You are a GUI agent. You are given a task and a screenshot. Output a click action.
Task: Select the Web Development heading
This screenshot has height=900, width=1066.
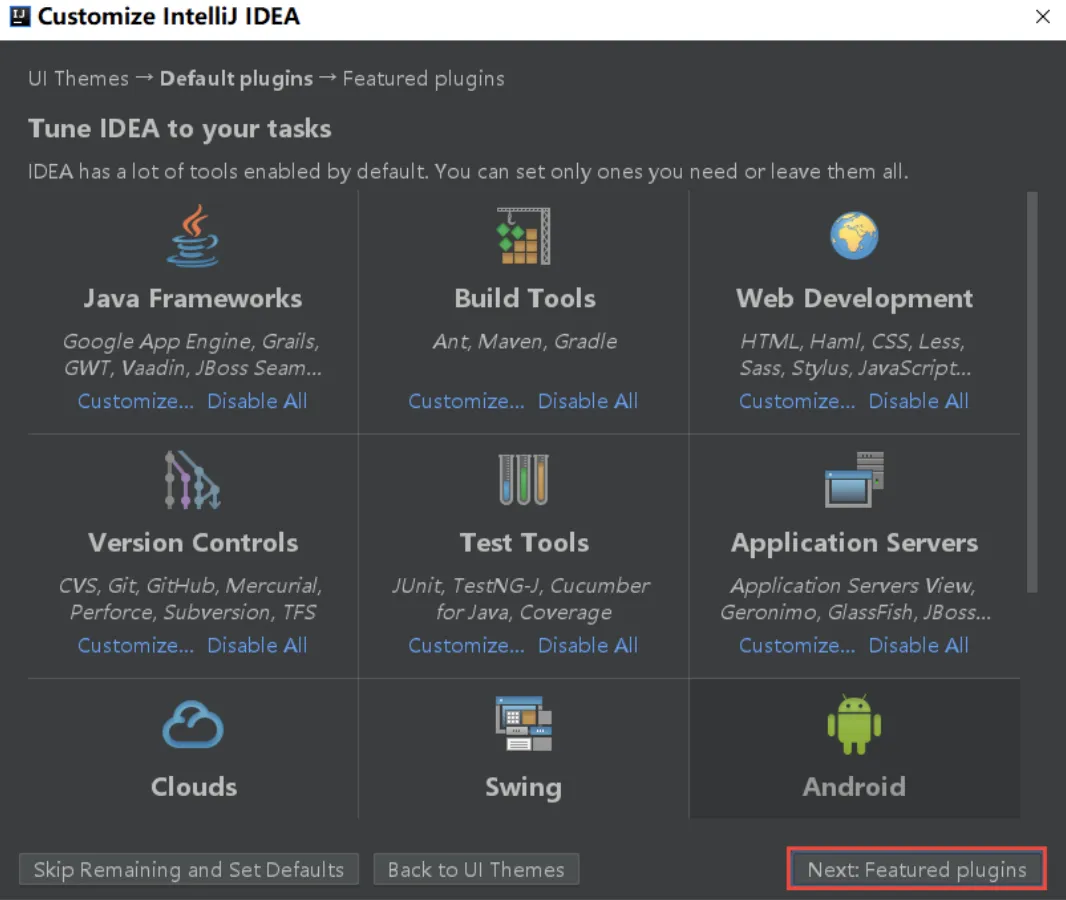coord(855,299)
